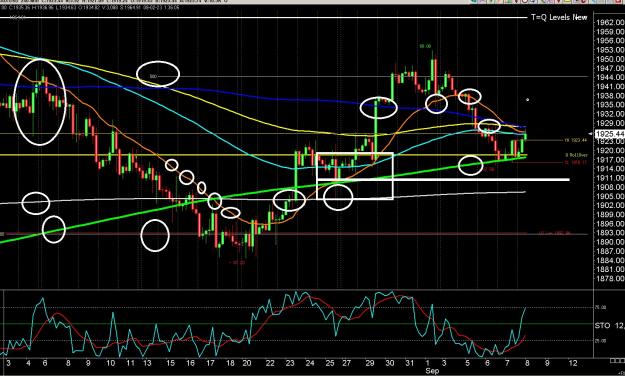Click the 1950.00 price axis label
The image size is (625, 376).
click(610, 59)
